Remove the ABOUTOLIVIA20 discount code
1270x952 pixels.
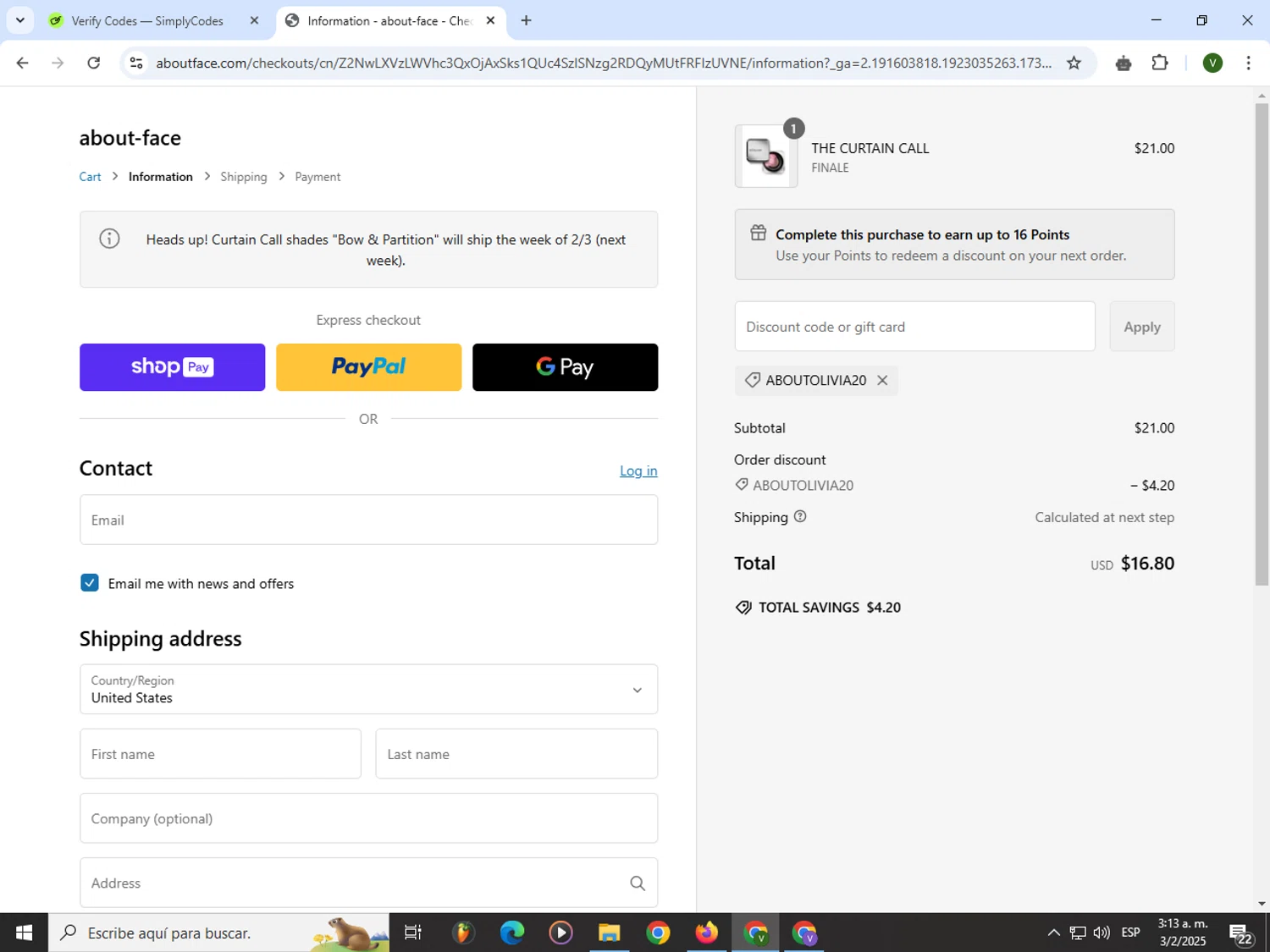pyautogui.click(x=882, y=380)
